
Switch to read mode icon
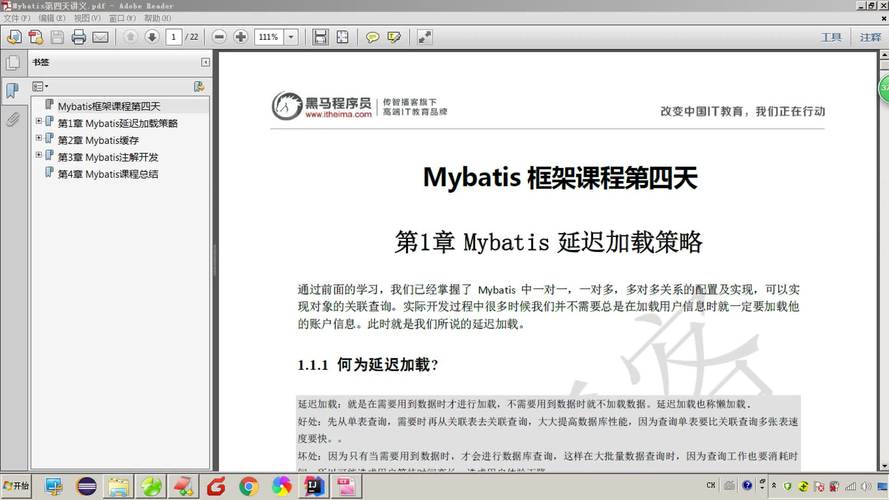(425, 37)
